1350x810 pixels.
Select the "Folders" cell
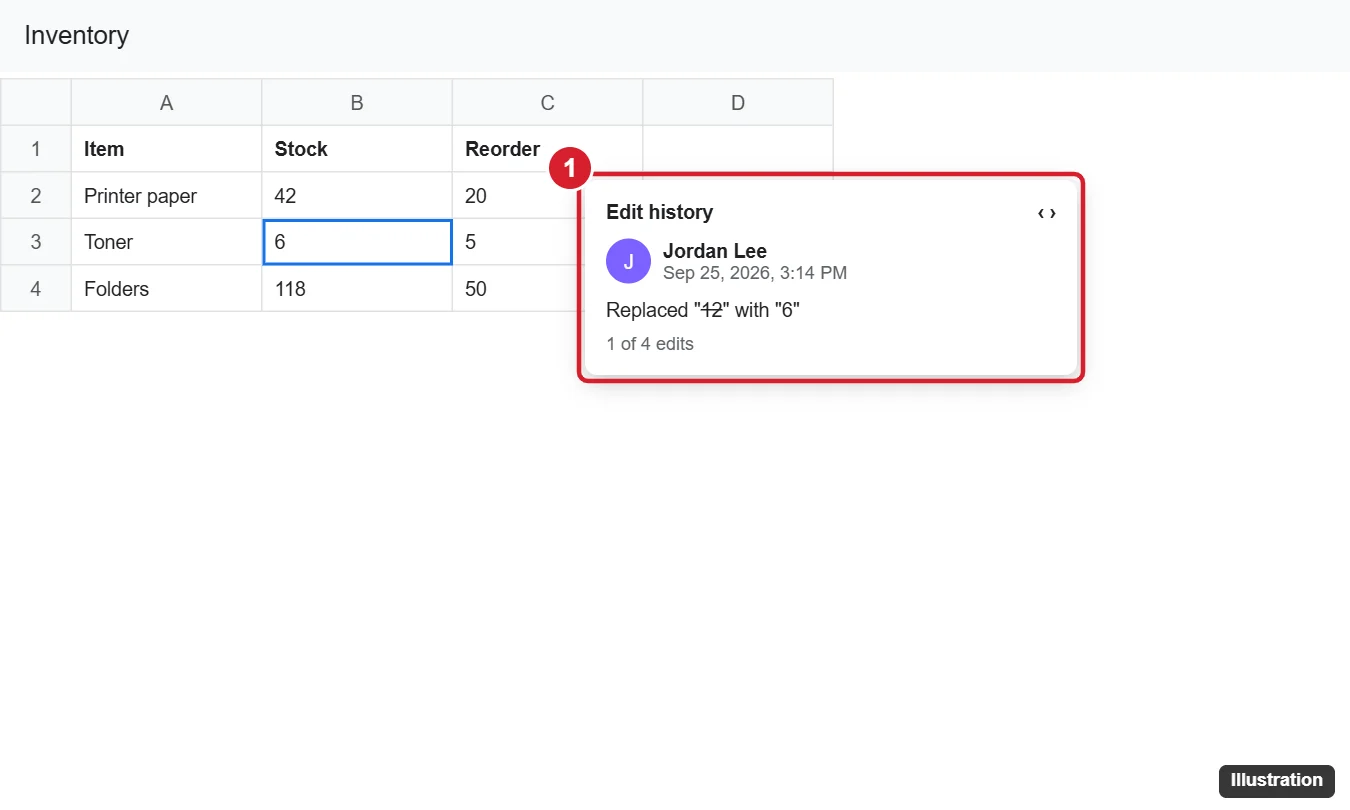coord(167,289)
